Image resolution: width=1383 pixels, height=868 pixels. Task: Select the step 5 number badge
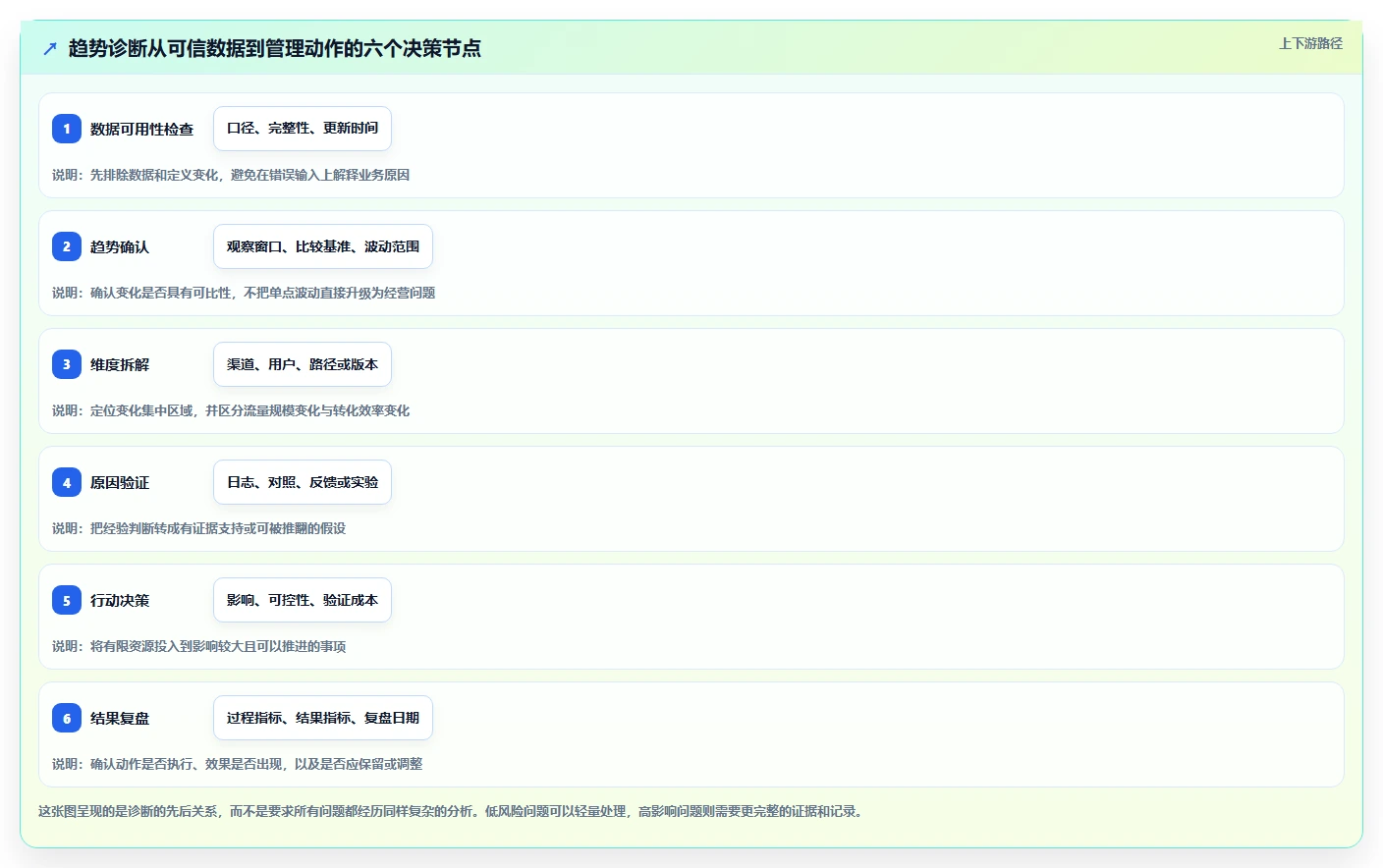67,600
